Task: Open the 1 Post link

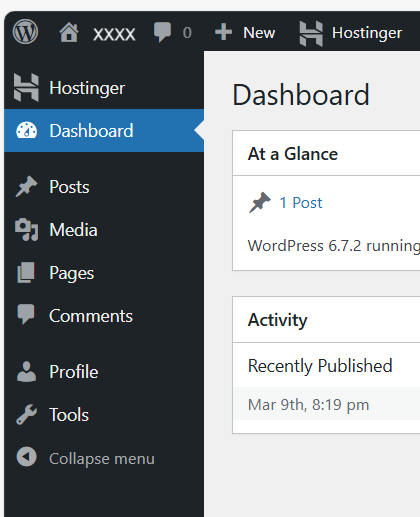Action: [301, 203]
